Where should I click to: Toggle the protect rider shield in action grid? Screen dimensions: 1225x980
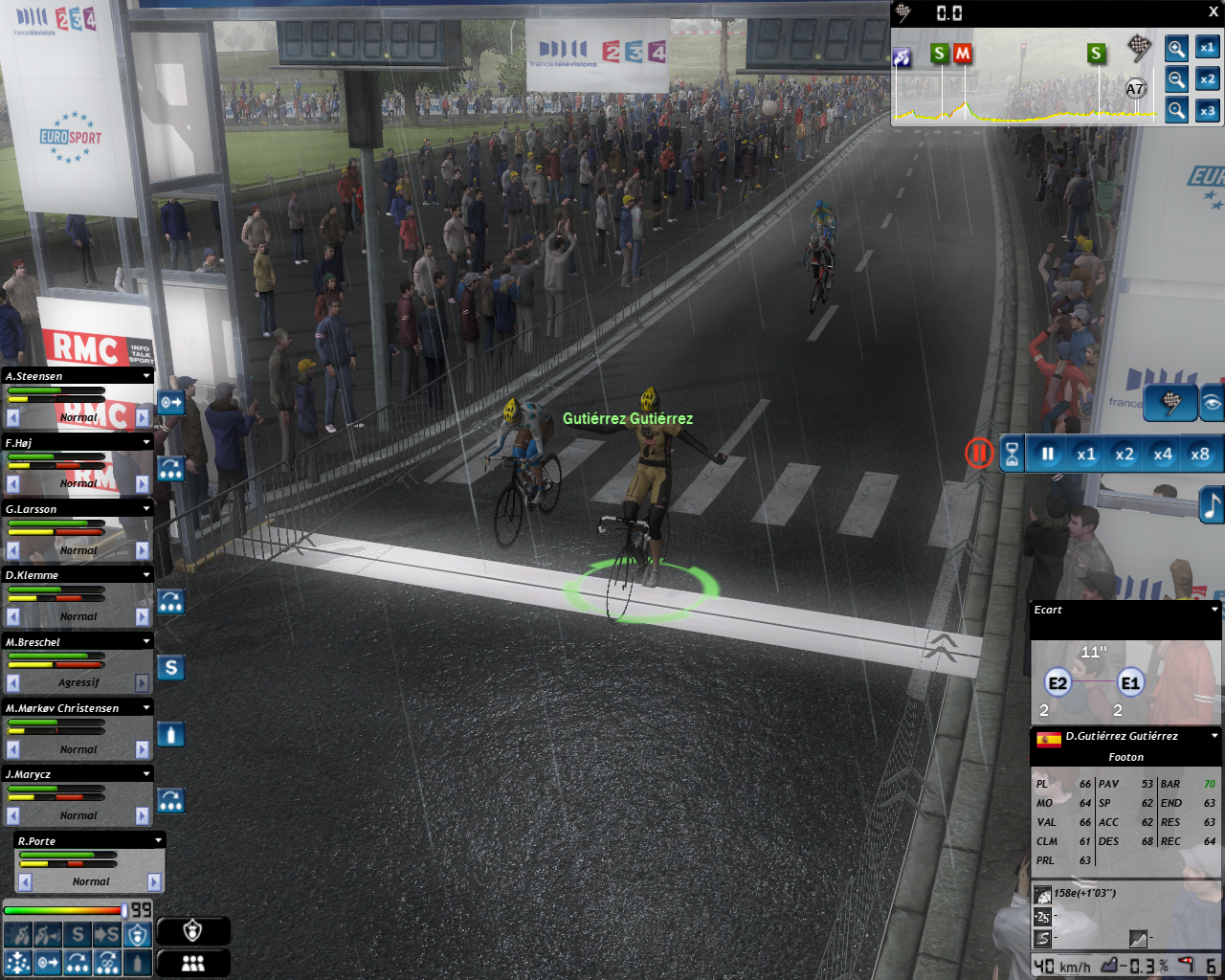click(x=138, y=935)
